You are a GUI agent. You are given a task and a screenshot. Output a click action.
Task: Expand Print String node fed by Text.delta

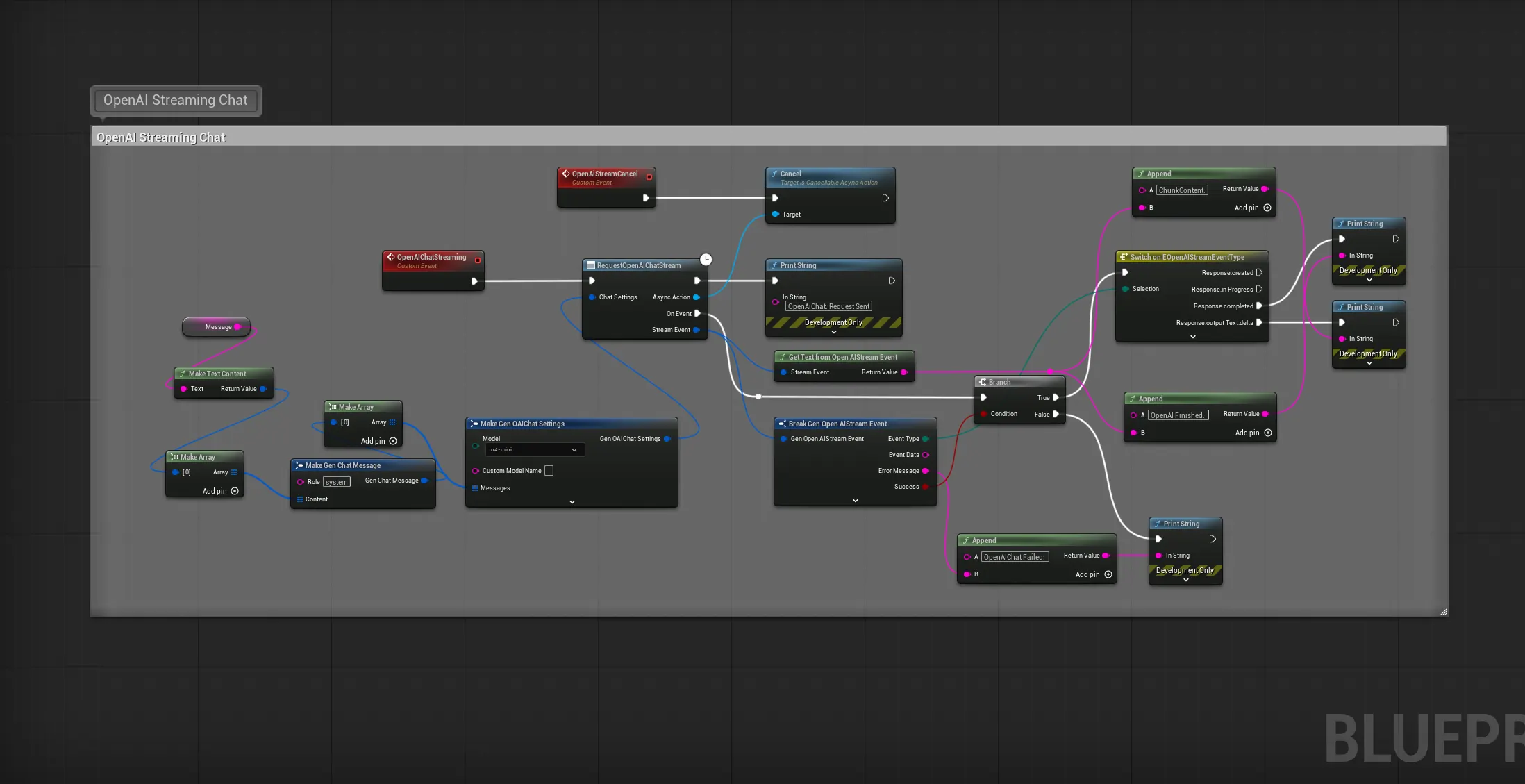(1369, 363)
